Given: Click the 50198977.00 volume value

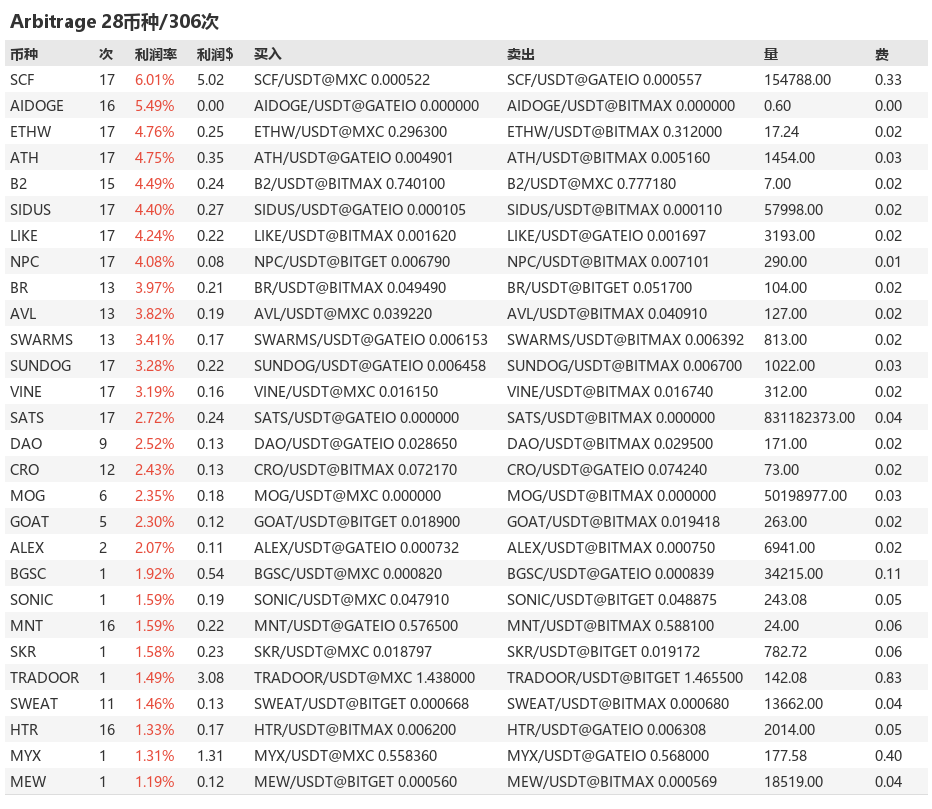Looking at the screenshot, I should click(805, 496).
